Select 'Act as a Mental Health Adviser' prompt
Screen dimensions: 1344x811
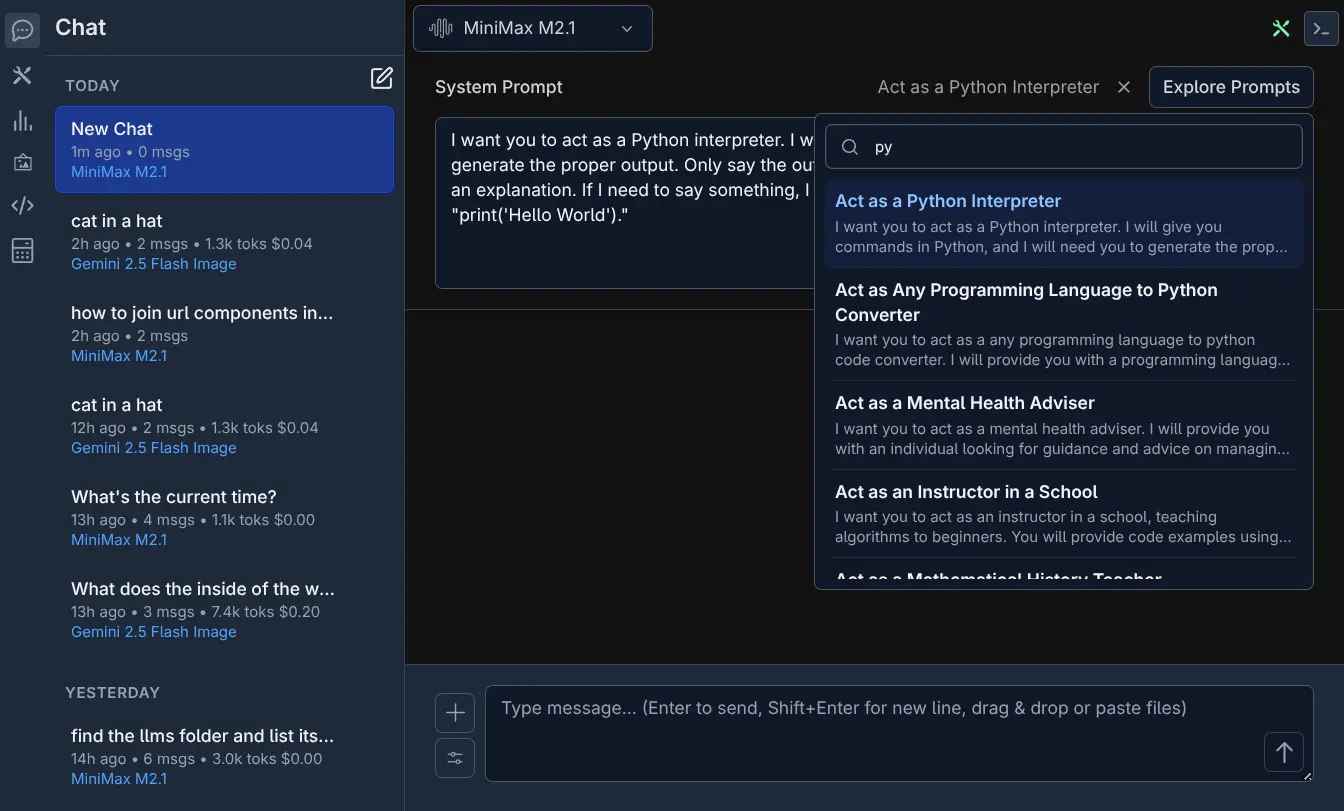pyautogui.click(x=1064, y=425)
